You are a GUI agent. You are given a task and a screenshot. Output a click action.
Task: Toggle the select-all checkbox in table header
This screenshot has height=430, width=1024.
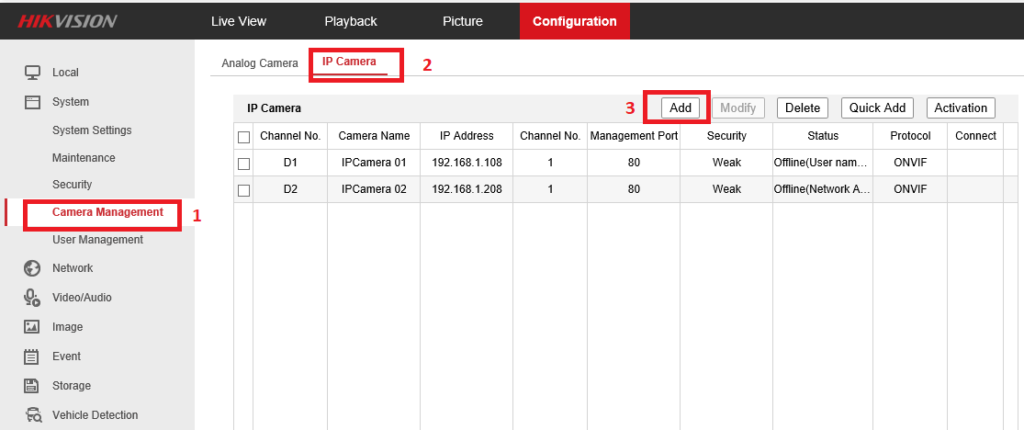(243, 137)
